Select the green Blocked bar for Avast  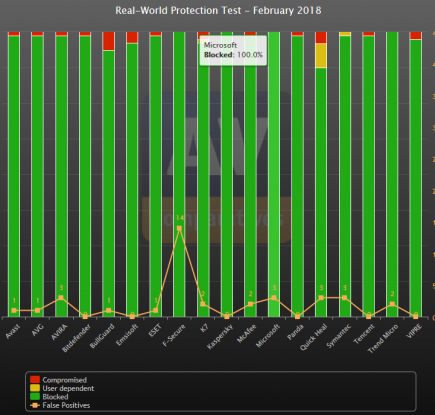tap(14, 176)
